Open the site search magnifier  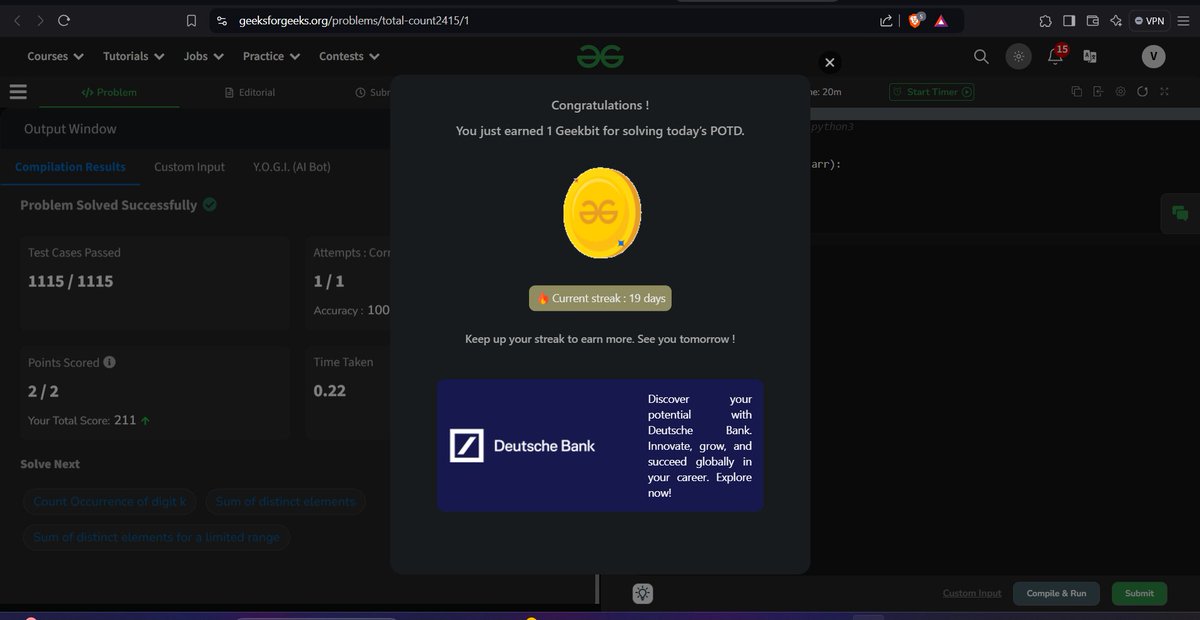coord(981,56)
